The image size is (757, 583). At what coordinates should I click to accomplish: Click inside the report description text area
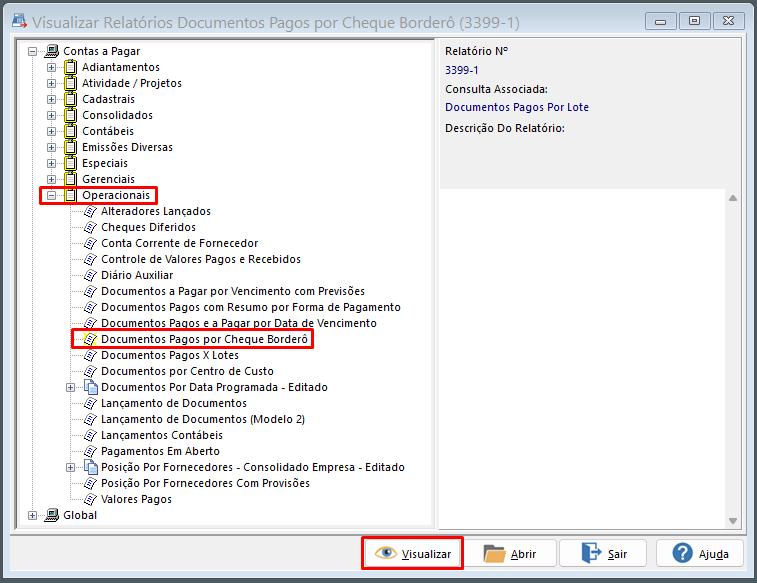coord(582,359)
